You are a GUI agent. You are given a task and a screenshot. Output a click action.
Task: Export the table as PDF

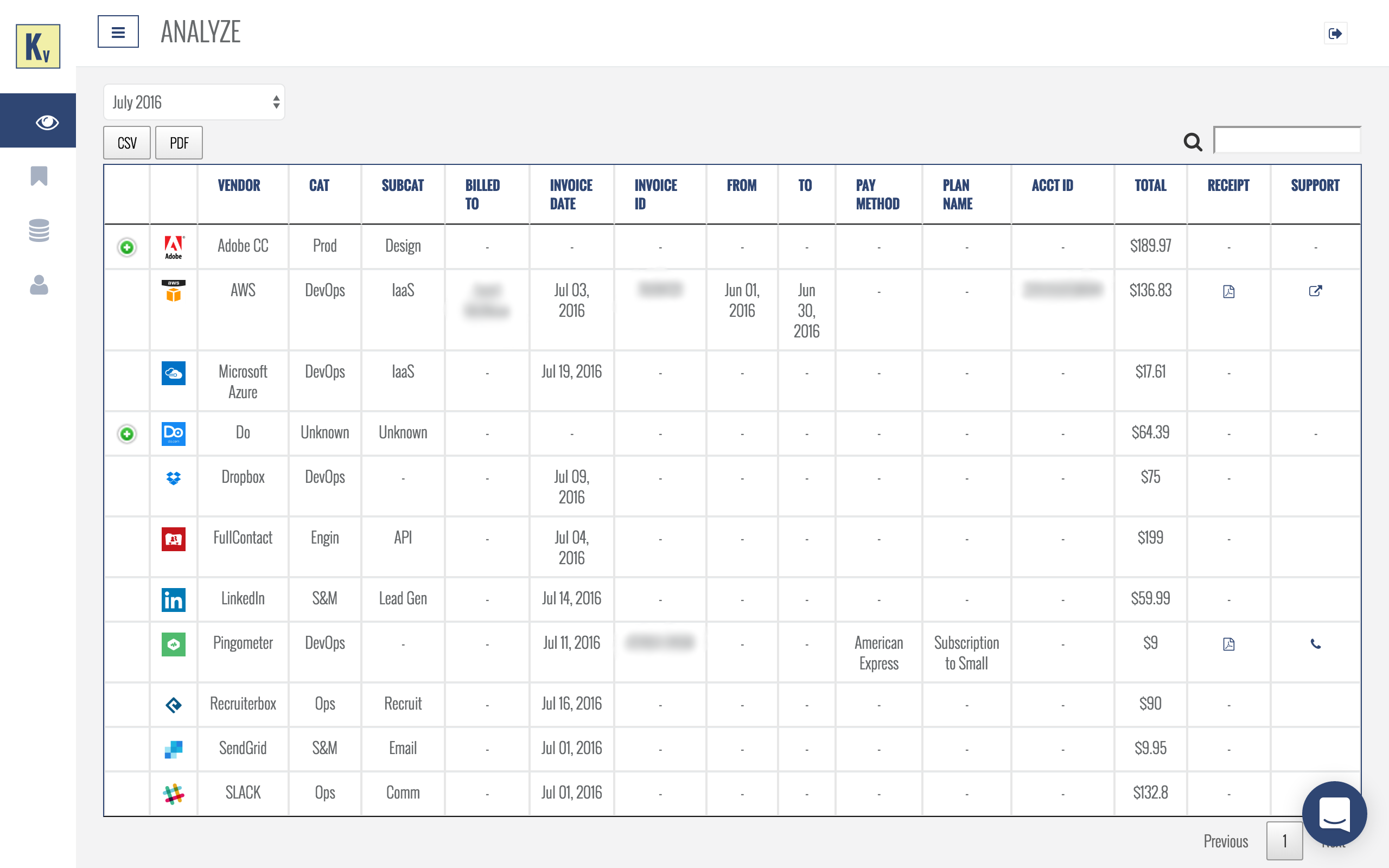point(179,143)
